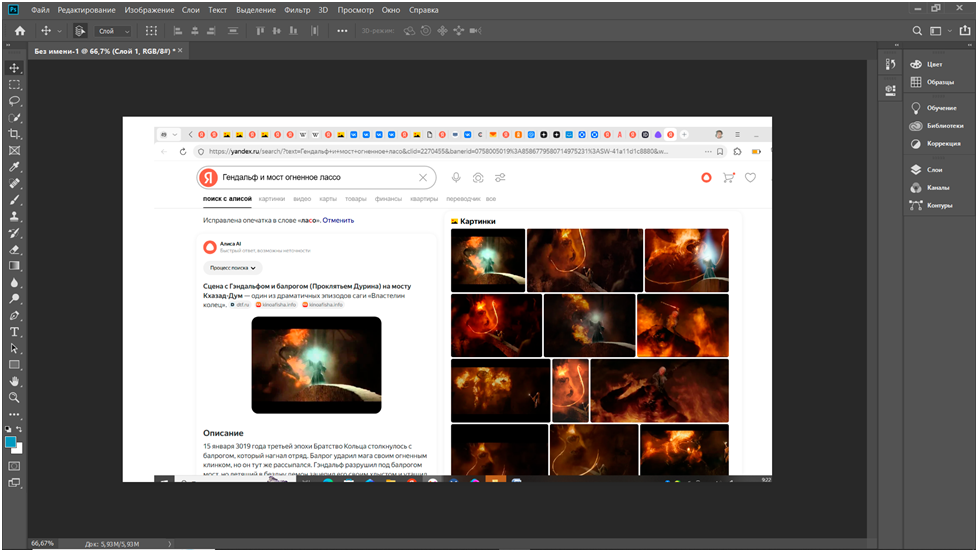Align top edges in options bar
The height and width of the screenshot is (552, 978).
pyautogui.click(x=260, y=31)
